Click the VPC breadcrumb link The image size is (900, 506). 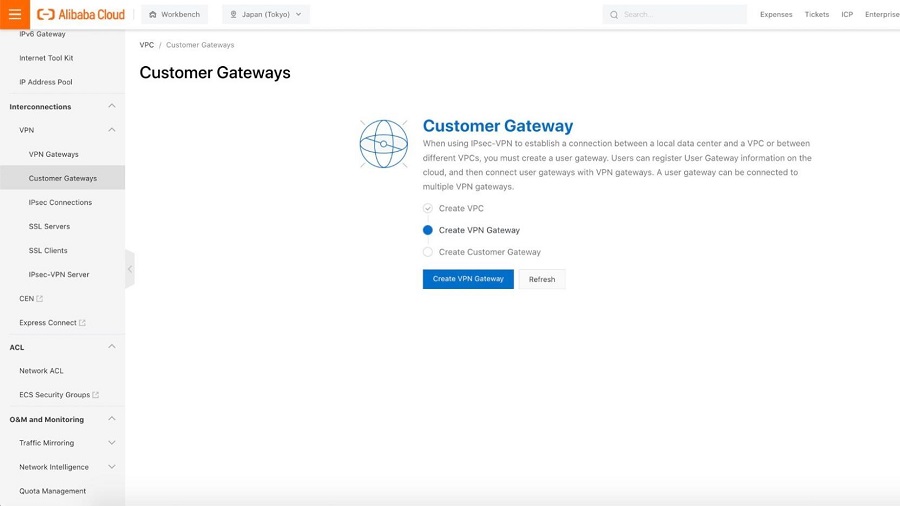[147, 45]
